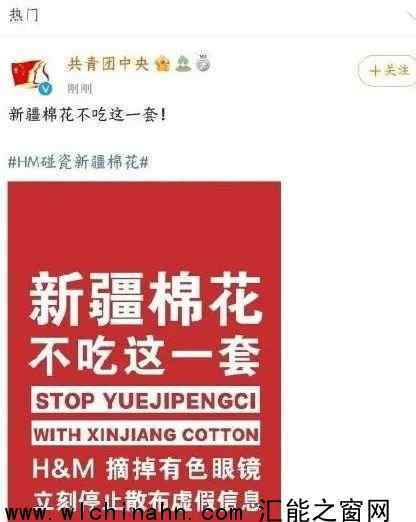Click the STOP YUEJIPENGCI banner in the poster

click(145, 400)
